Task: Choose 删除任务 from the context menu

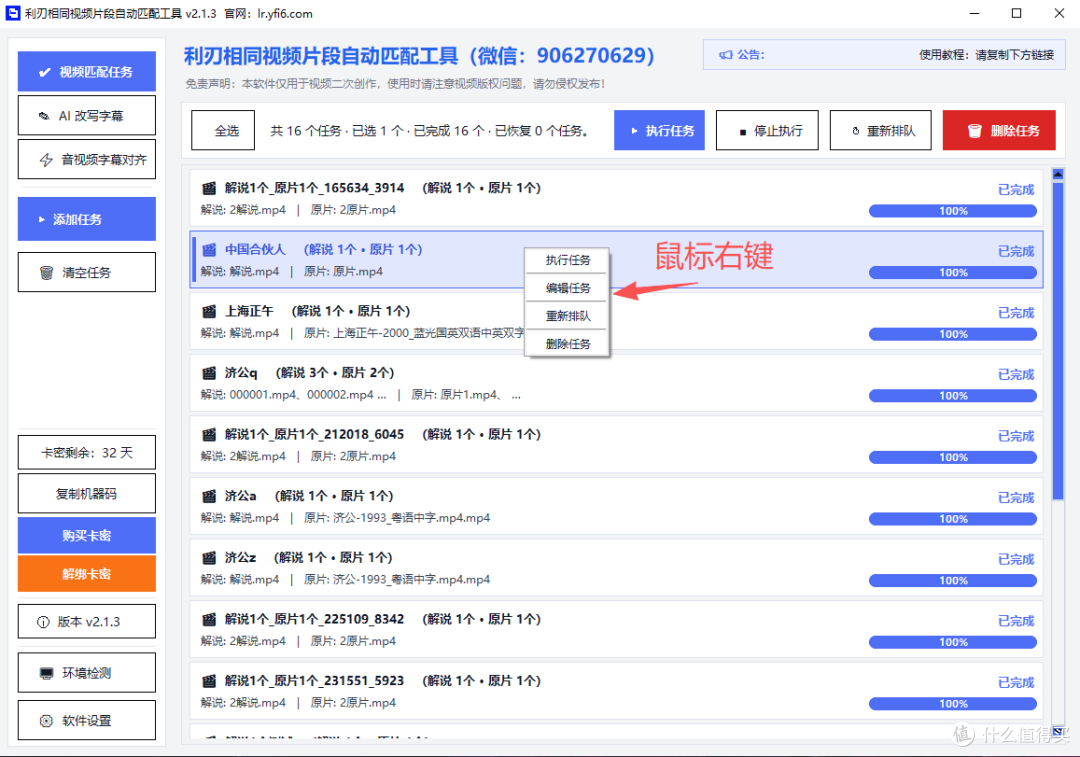Action: tap(568, 344)
